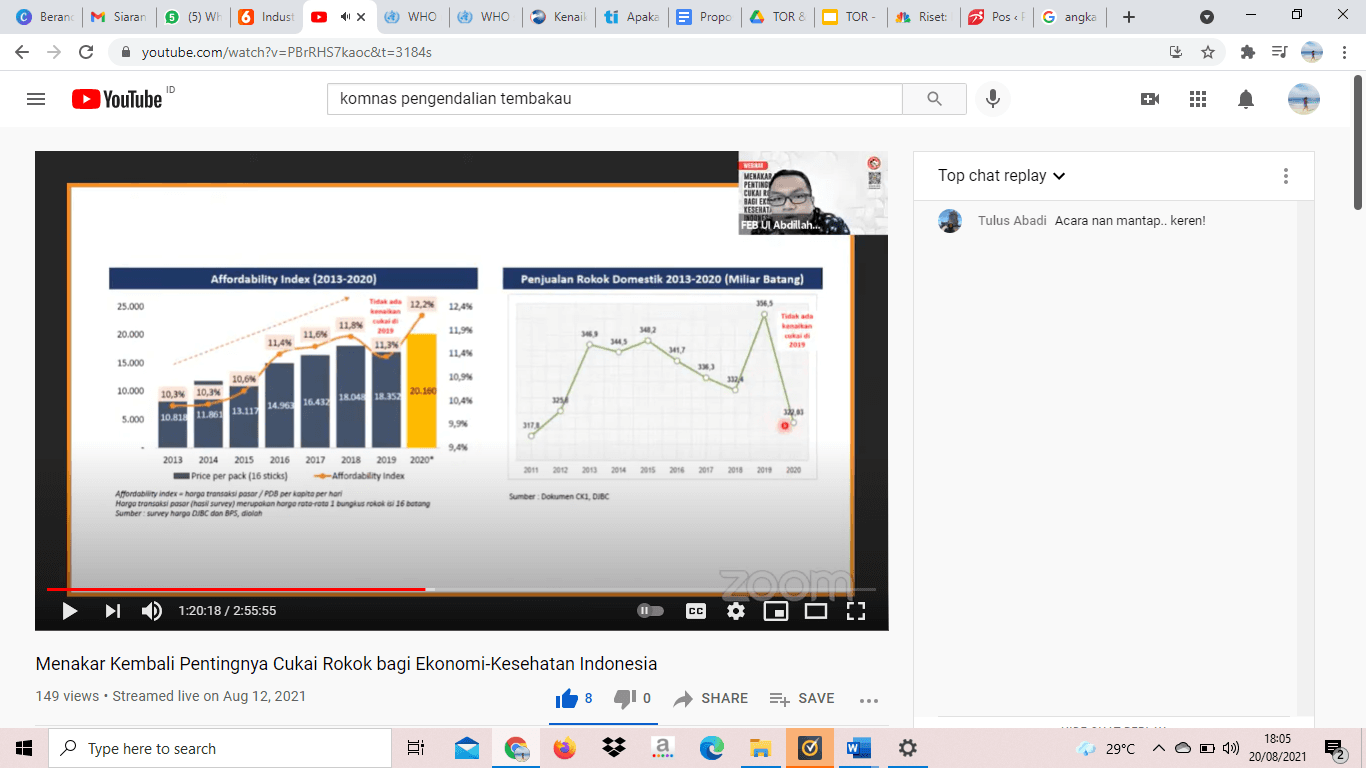Open video settings gear
The height and width of the screenshot is (768, 1366).
[x=736, y=611]
